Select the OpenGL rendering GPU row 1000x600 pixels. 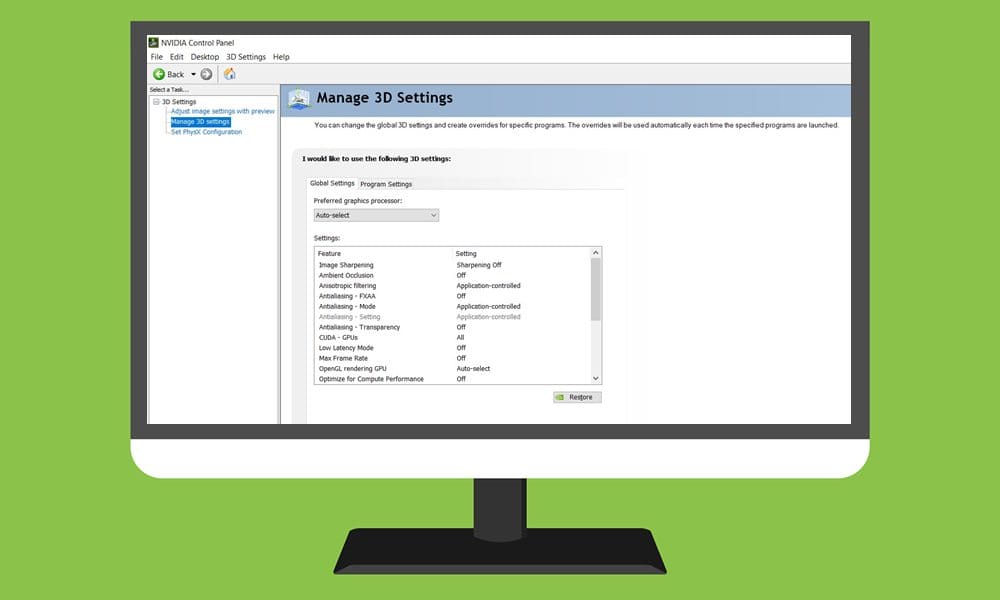tap(453, 369)
